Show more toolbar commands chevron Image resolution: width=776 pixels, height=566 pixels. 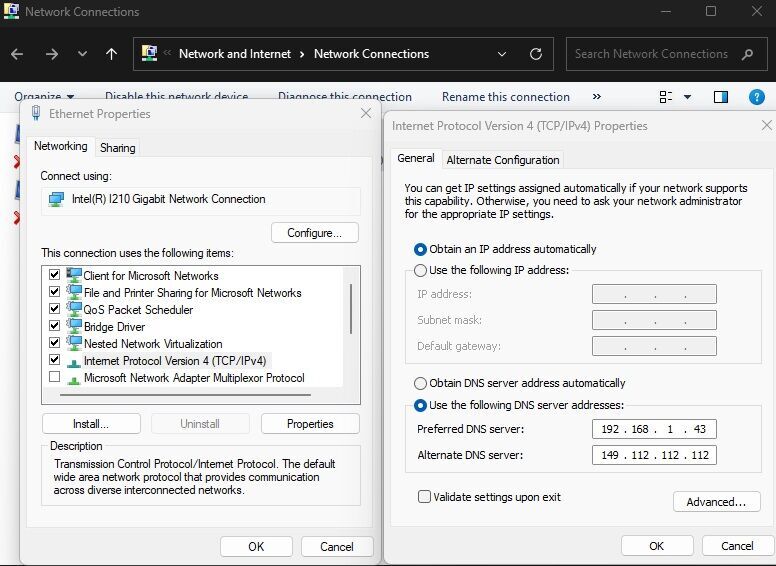pos(597,97)
